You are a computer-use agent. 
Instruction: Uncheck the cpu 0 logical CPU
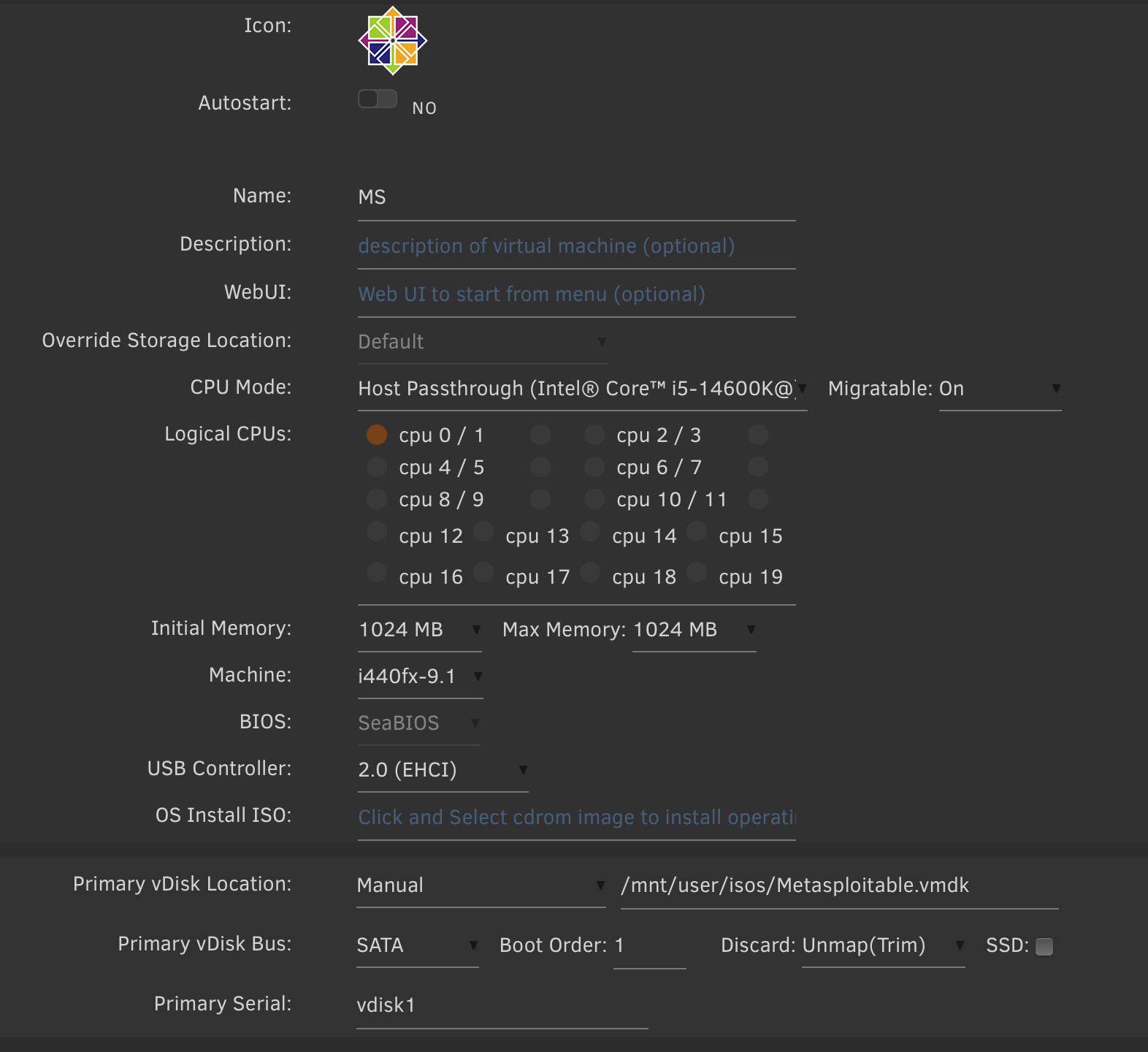point(377,435)
